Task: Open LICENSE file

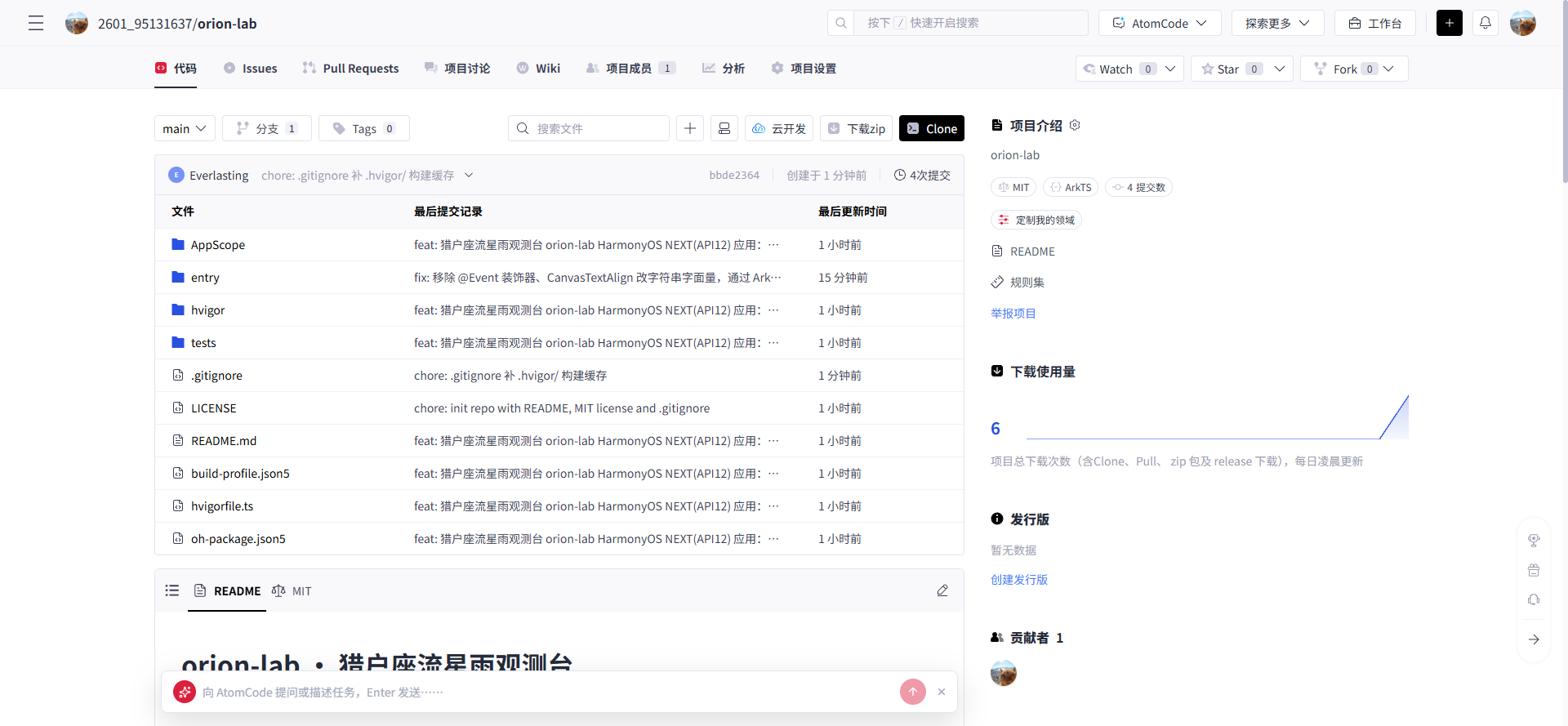Action: point(213,408)
